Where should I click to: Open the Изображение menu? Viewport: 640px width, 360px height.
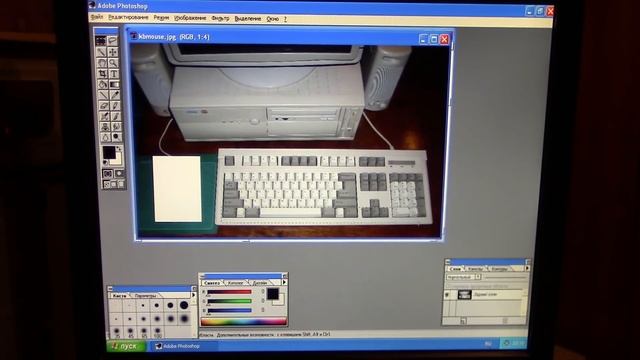click(190, 18)
